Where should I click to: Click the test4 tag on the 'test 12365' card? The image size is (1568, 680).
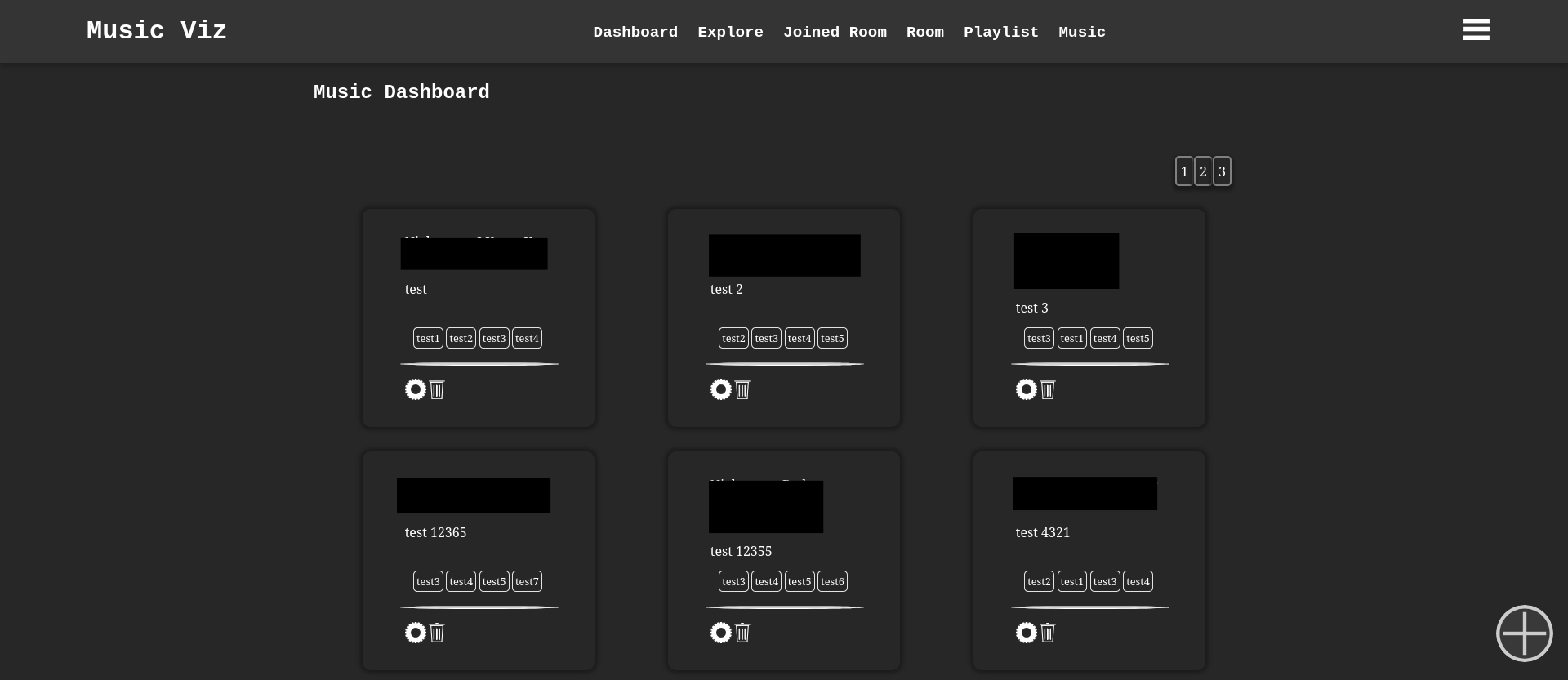tap(461, 581)
